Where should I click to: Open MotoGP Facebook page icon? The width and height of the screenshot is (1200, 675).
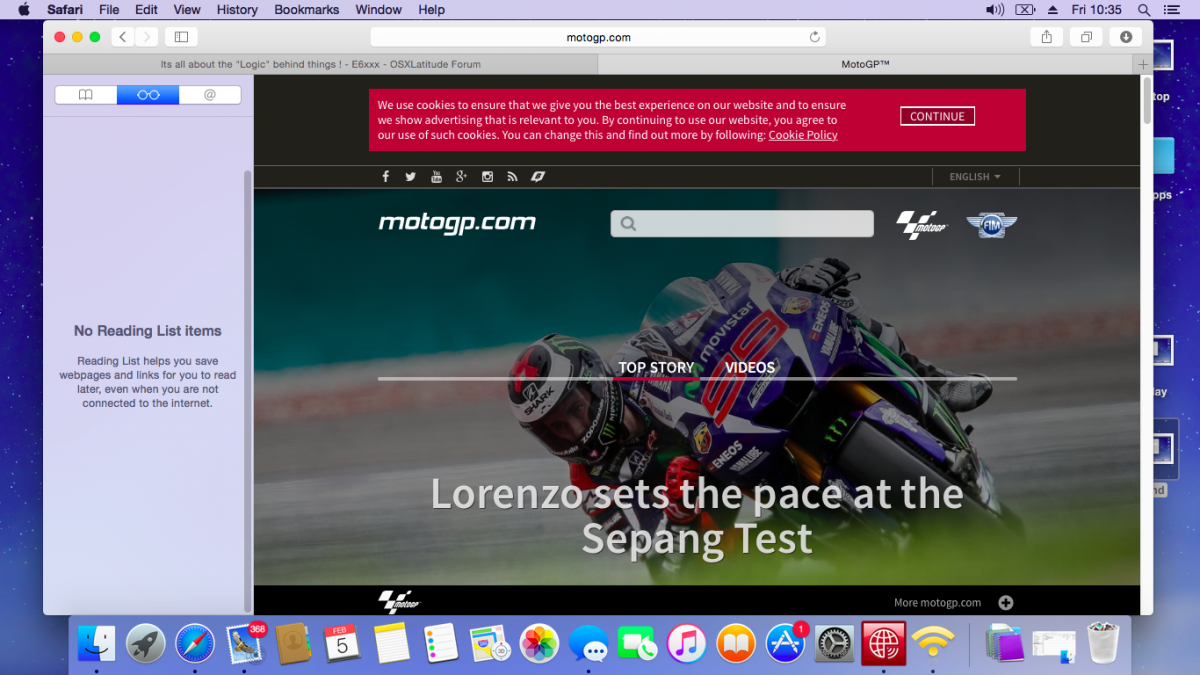(386, 177)
